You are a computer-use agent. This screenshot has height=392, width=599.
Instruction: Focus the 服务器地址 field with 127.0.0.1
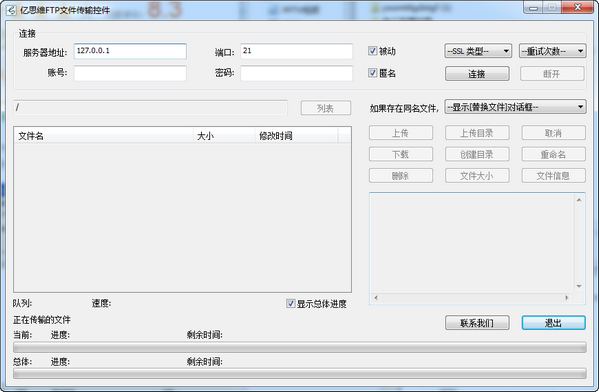point(130,51)
